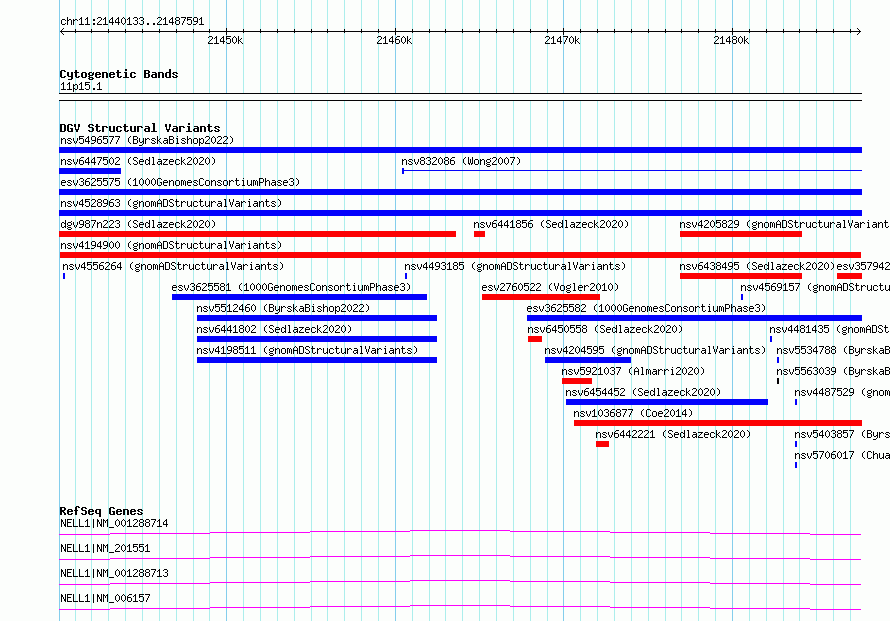Image resolution: width=890 pixels, height=621 pixels.
Task: Open the NELL1|NM_001288713 transcript label
Action: [114, 573]
